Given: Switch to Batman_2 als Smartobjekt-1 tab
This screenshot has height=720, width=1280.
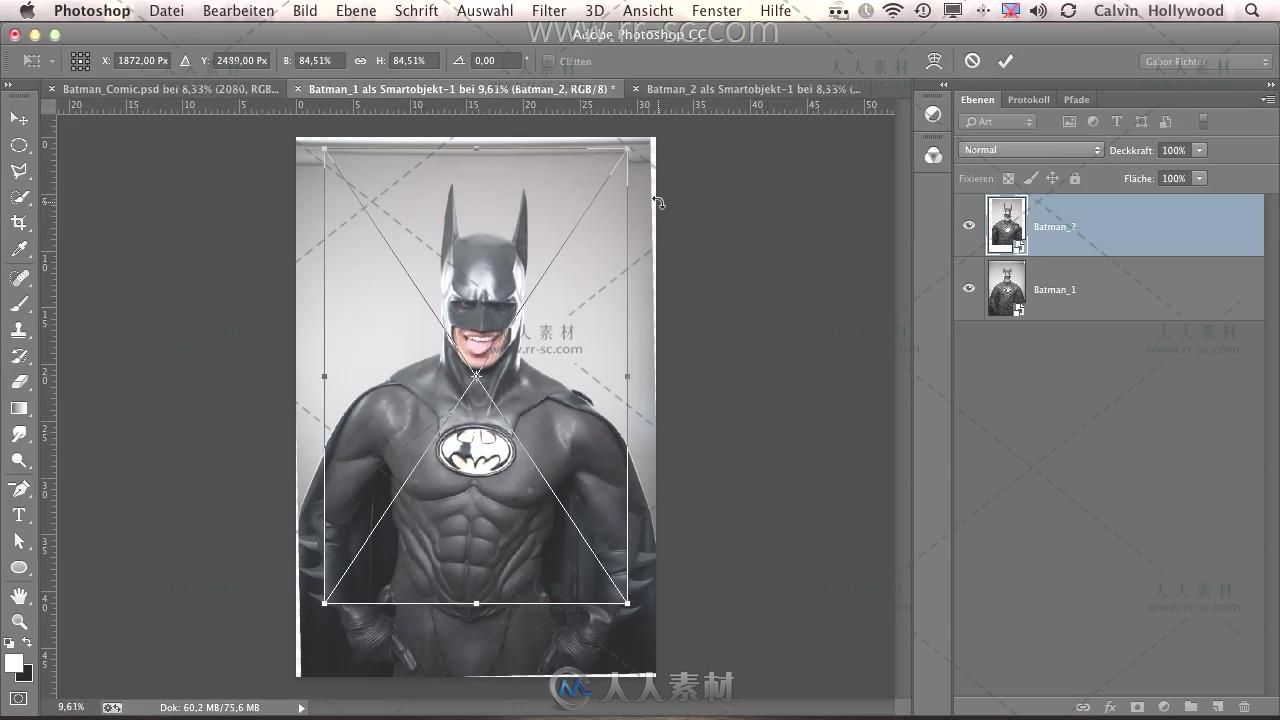Looking at the screenshot, I should pyautogui.click(x=753, y=89).
